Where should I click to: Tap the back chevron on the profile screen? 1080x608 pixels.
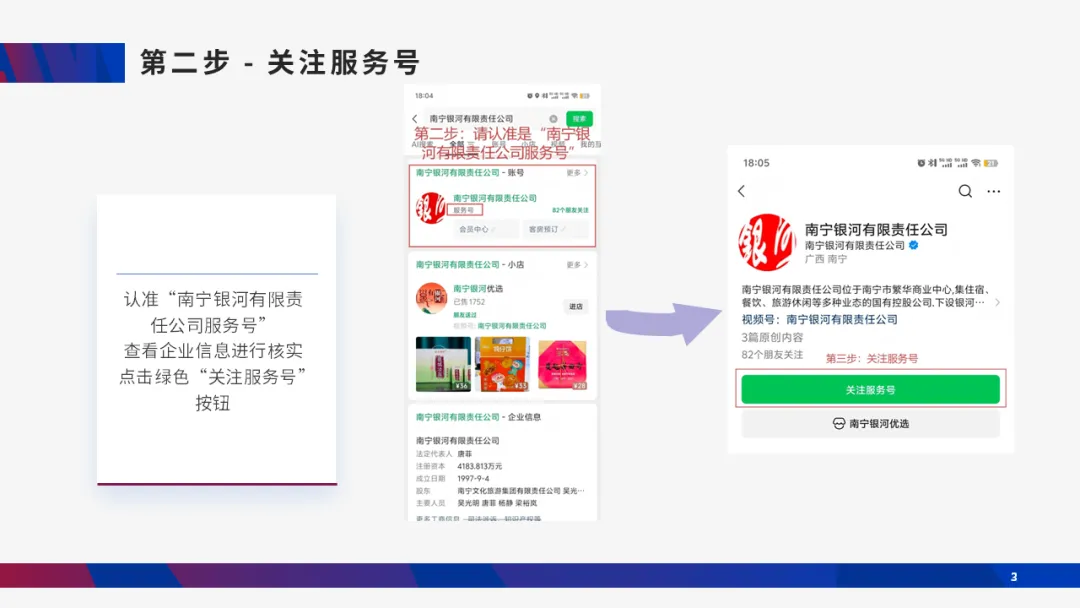pyautogui.click(x=742, y=191)
